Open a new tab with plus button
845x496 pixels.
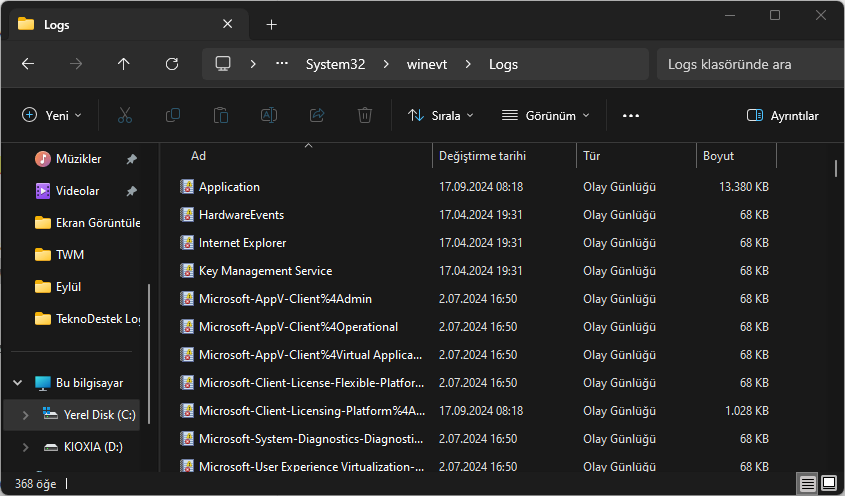[271, 24]
